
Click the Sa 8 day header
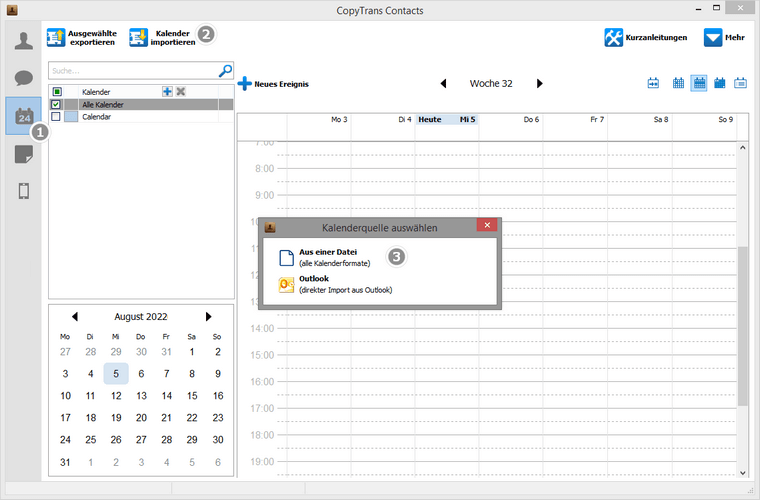click(x=661, y=119)
